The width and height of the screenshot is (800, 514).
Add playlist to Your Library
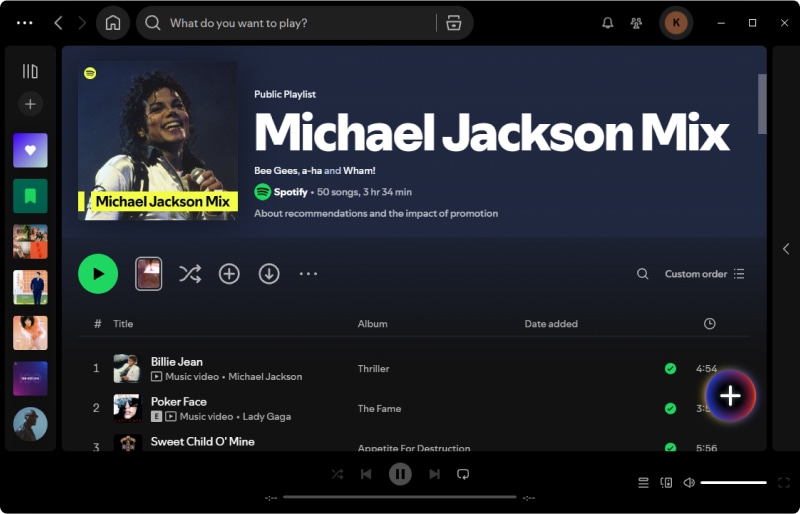[229, 274]
